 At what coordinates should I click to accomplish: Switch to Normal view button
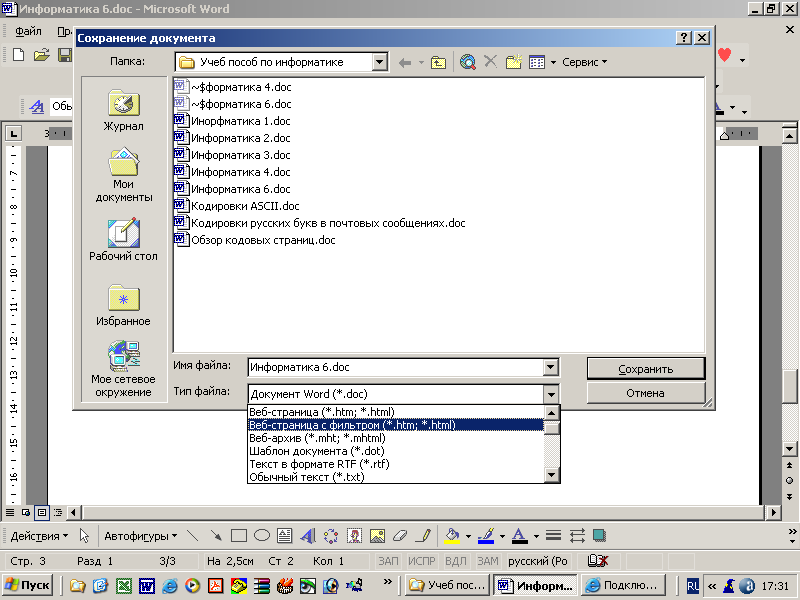(10, 512)
